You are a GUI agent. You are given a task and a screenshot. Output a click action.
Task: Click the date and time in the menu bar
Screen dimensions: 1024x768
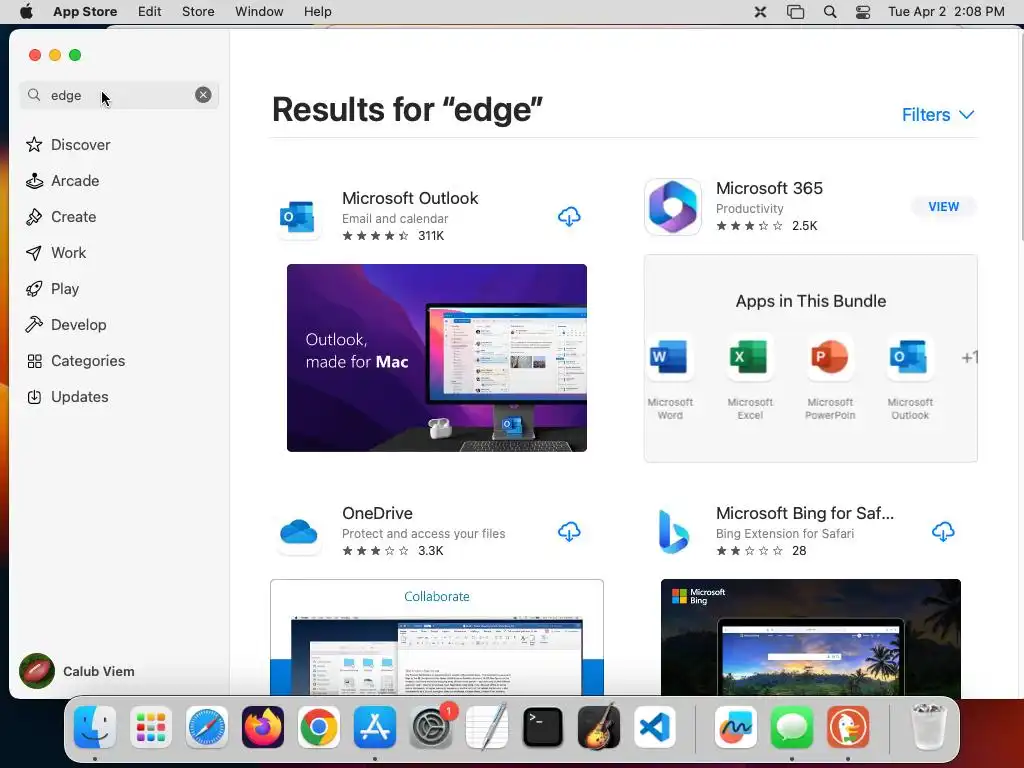tap(946, 12)
